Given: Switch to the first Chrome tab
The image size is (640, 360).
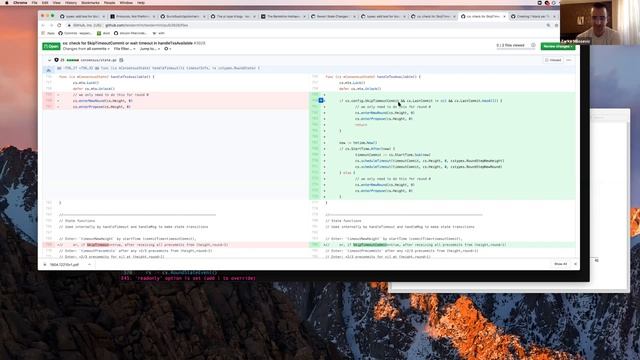Looking at the screenshot, I should click(x=82, y=16).
